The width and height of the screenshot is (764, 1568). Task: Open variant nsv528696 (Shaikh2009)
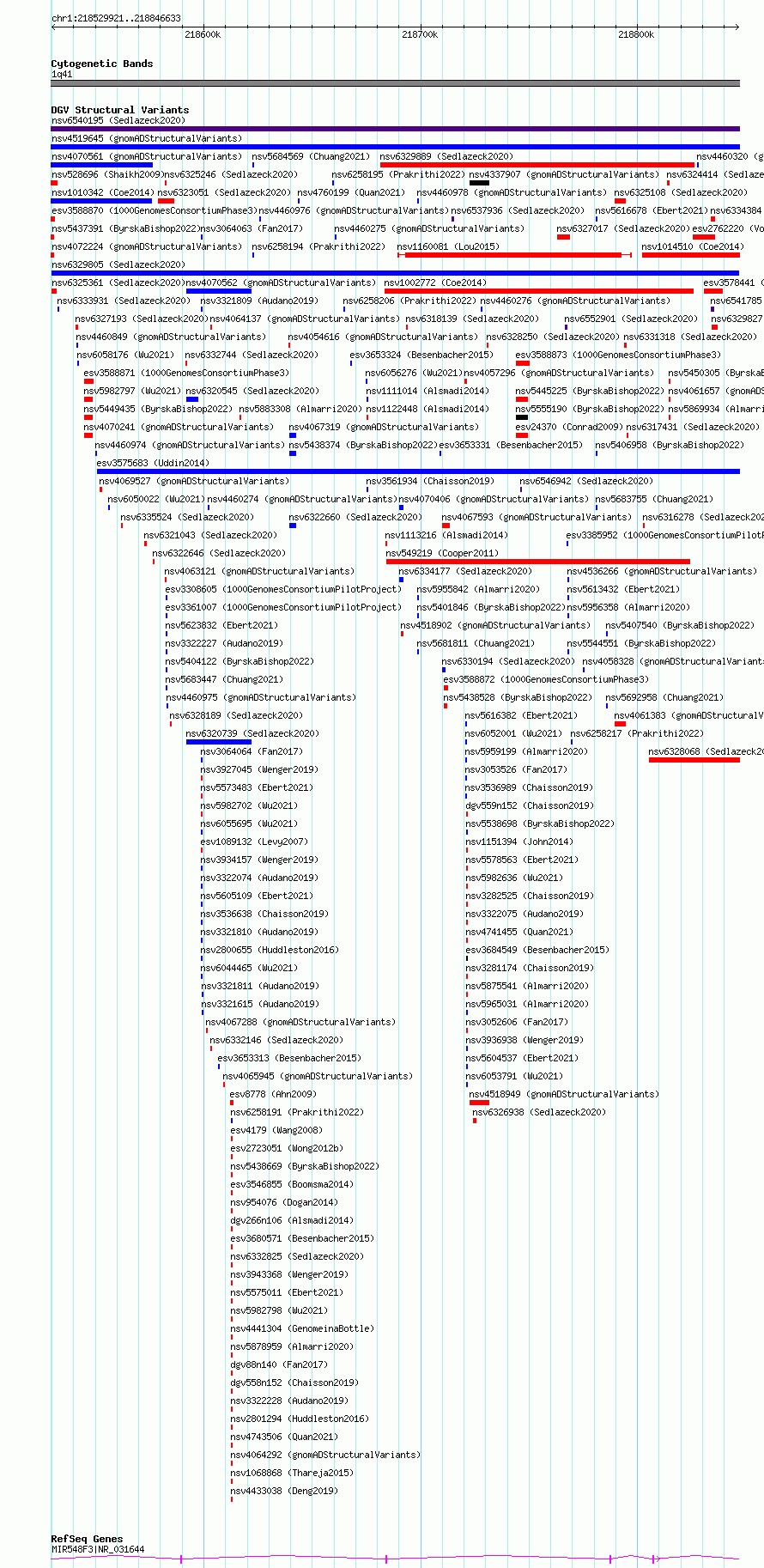coord(107,174)
